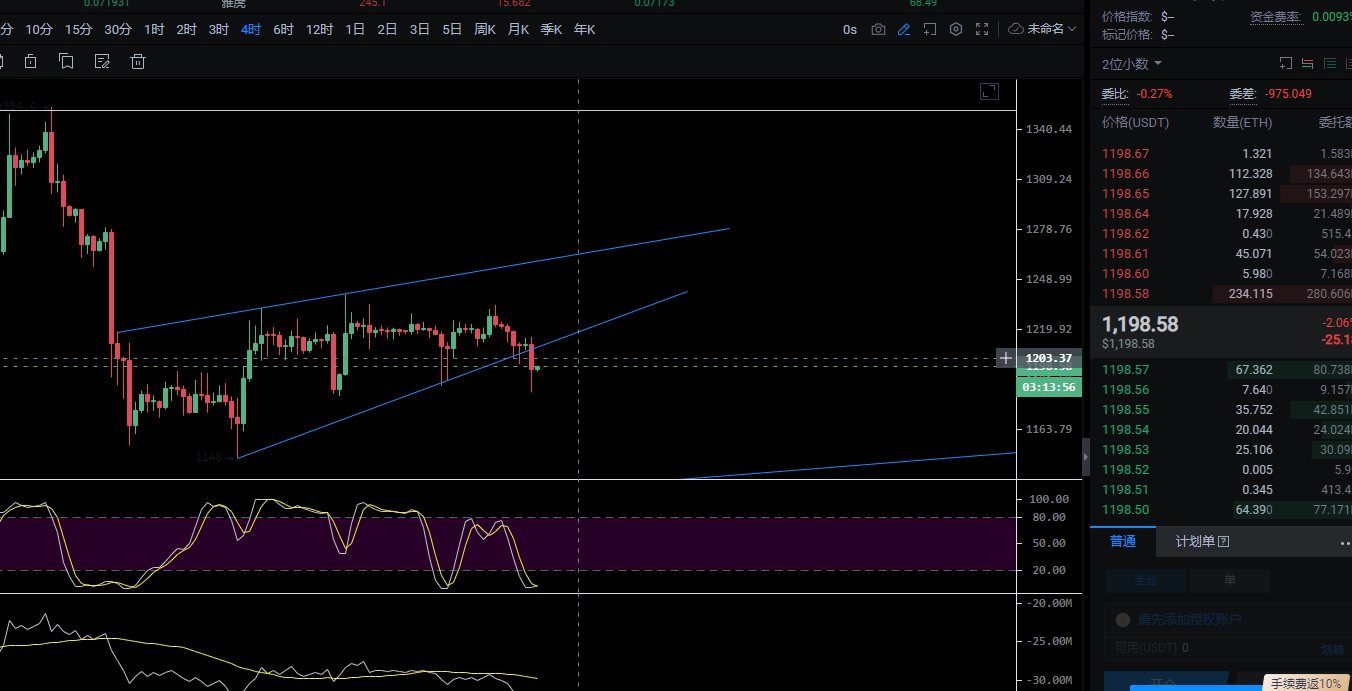
Task: Show only buy orders in order book
Action: [x=1329, y=64]
